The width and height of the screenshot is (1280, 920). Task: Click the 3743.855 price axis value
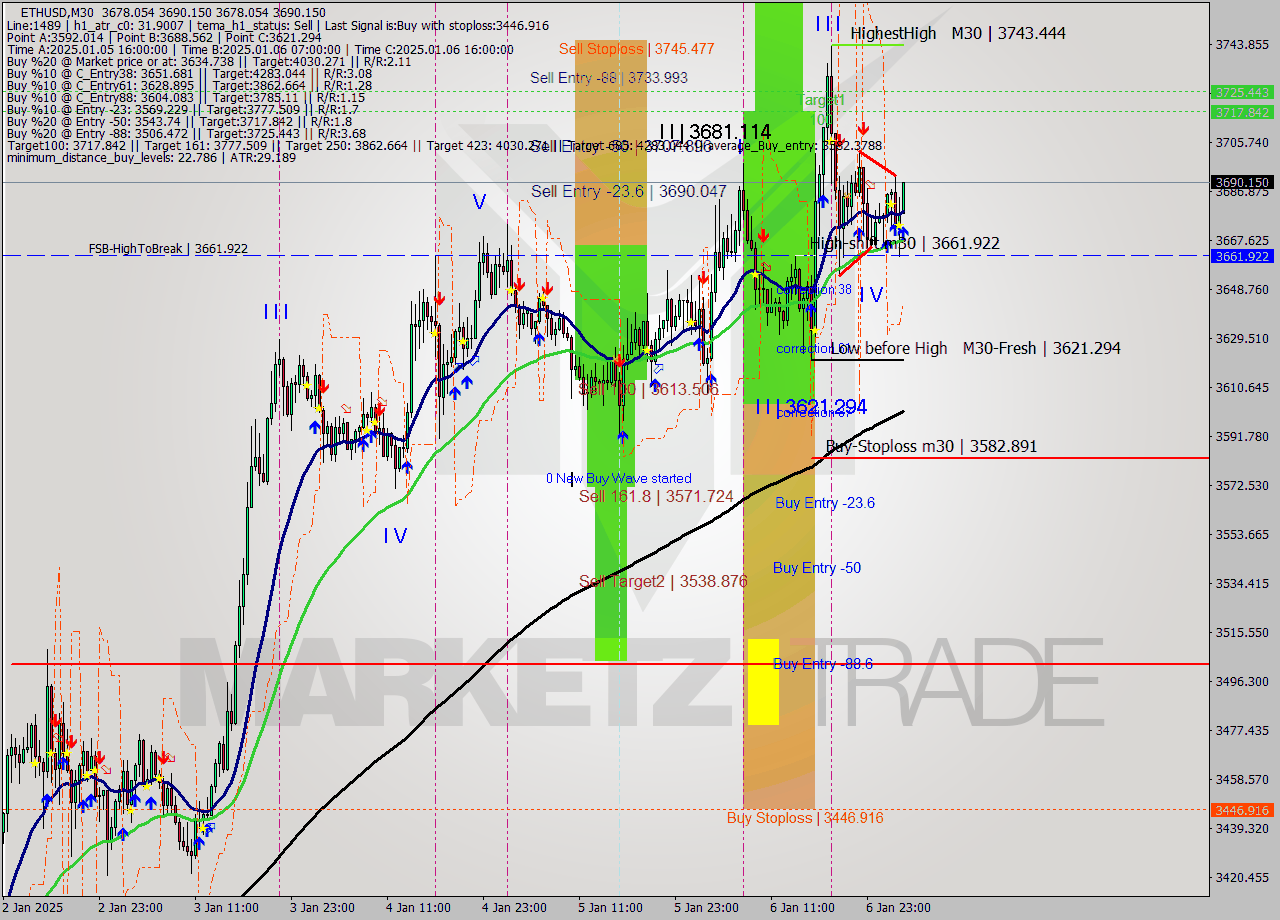click(1242, 44)
